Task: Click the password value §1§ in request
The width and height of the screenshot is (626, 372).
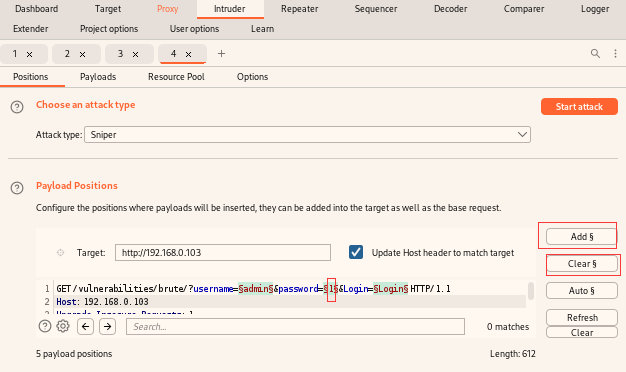Action: point(331,289)
